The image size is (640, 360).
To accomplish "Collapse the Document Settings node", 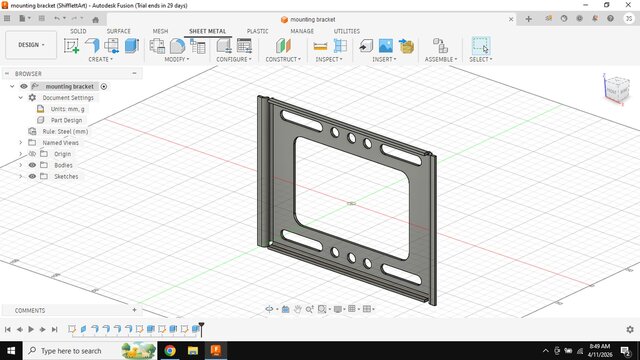I will click(x=20, y=98).
